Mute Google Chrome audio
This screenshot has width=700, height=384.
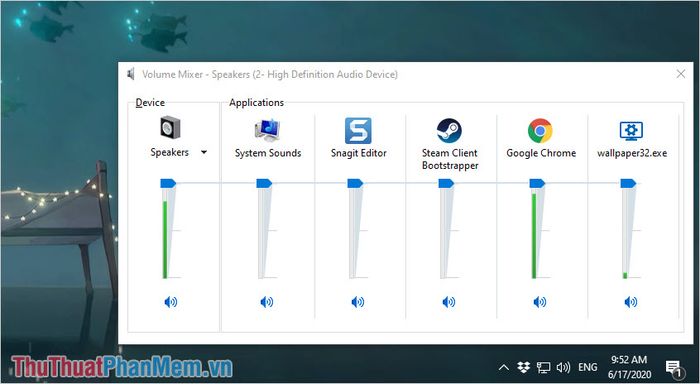[x=540, y=302]
